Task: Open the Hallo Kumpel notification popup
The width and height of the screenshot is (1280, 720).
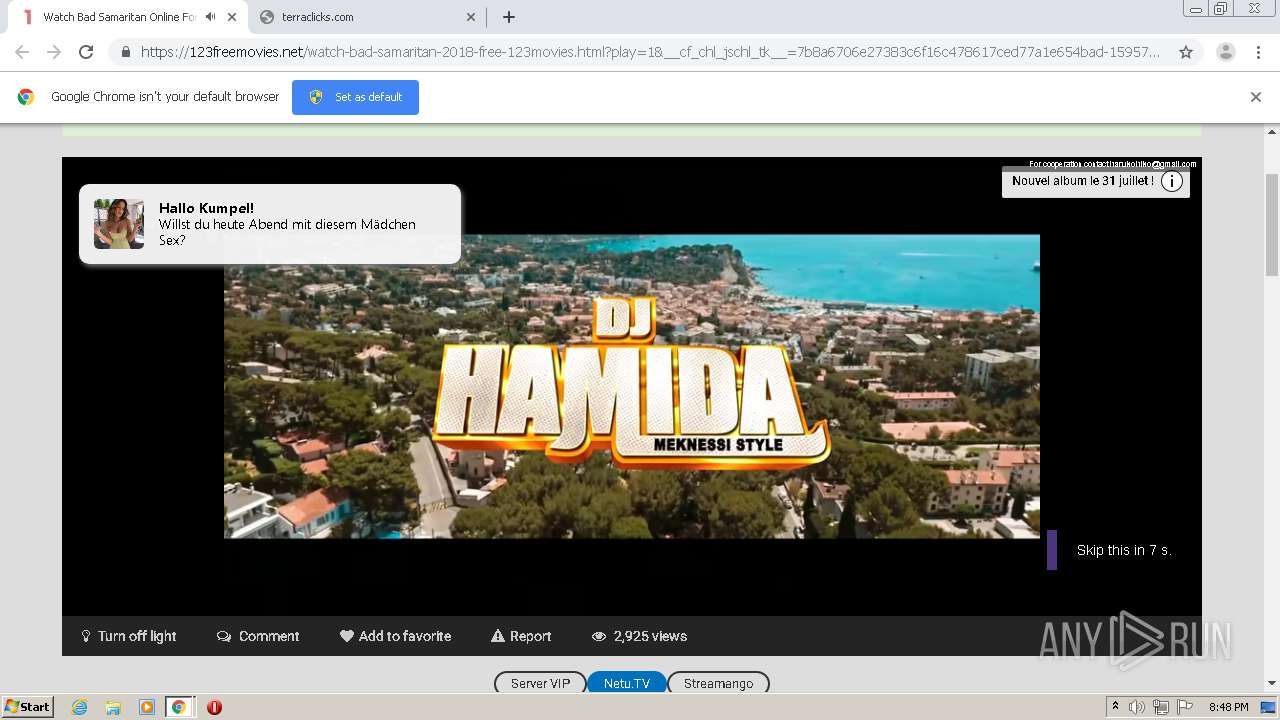Action: [x=270, y=224]
